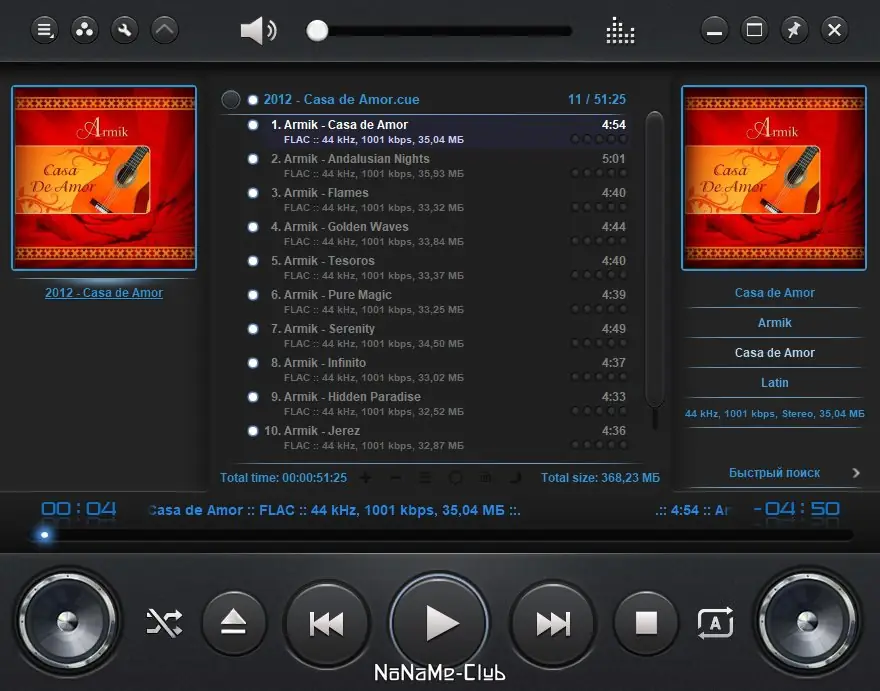Select track '4. Armik - Golden Waves'

coord(438,234)
